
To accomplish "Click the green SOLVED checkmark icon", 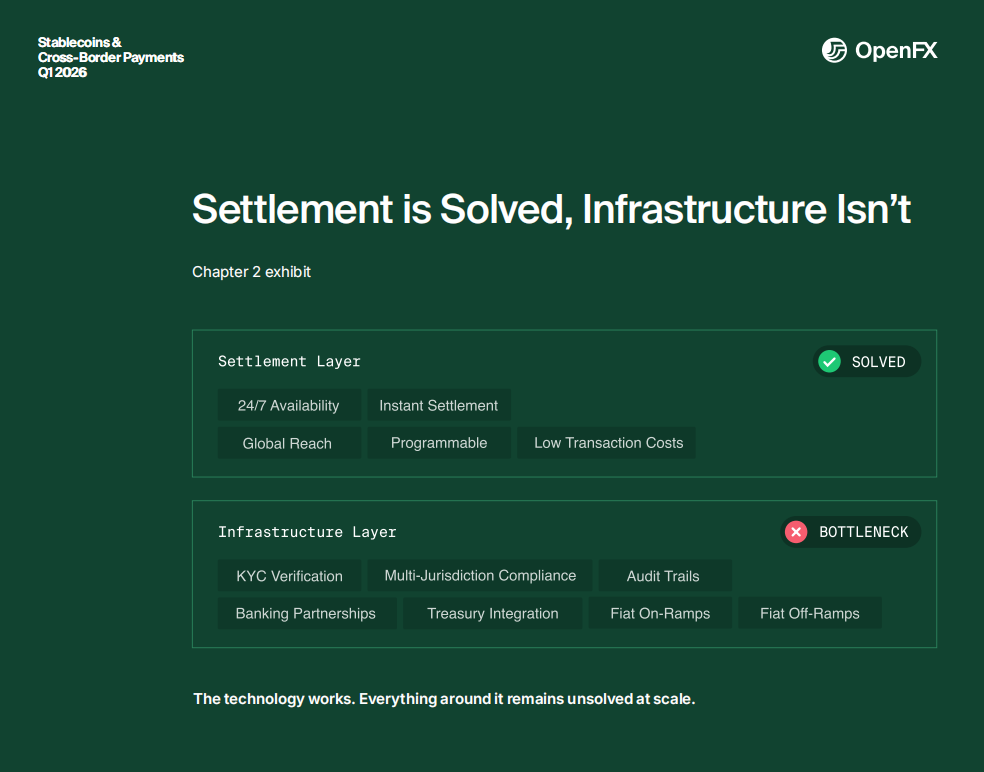I will pos(829,362).
